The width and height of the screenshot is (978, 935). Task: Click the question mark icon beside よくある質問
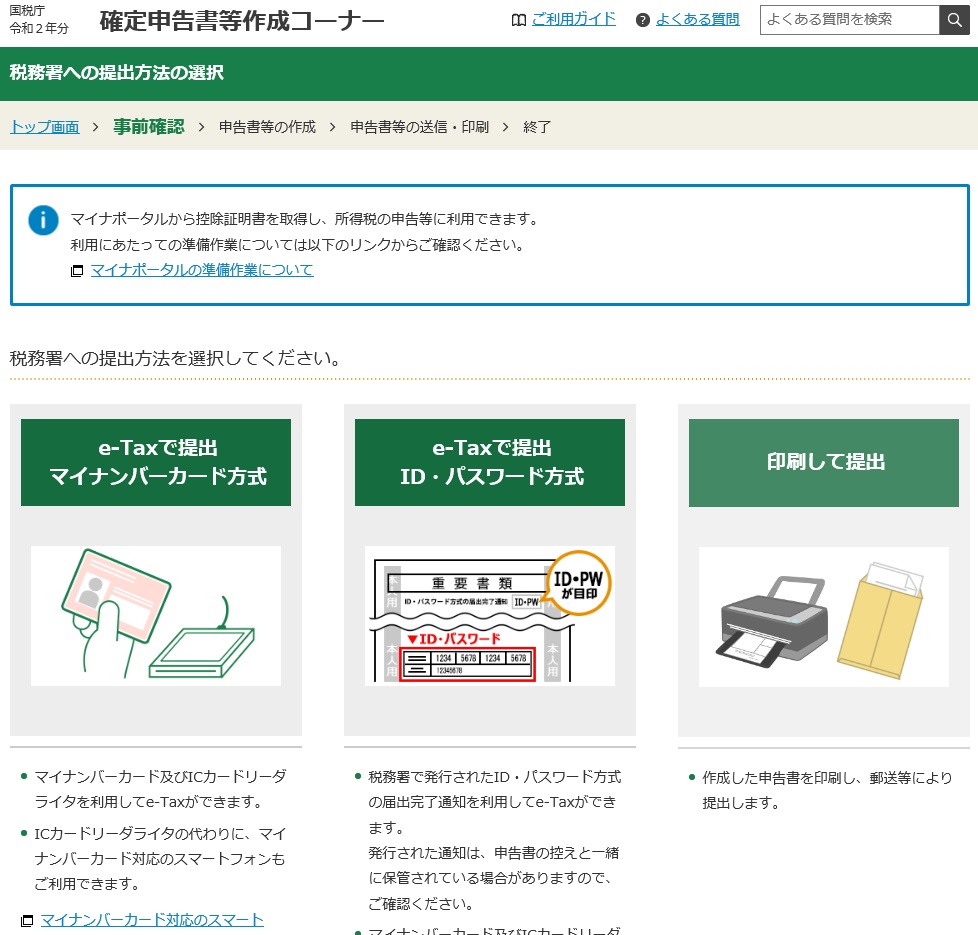(x=642, y=21)
